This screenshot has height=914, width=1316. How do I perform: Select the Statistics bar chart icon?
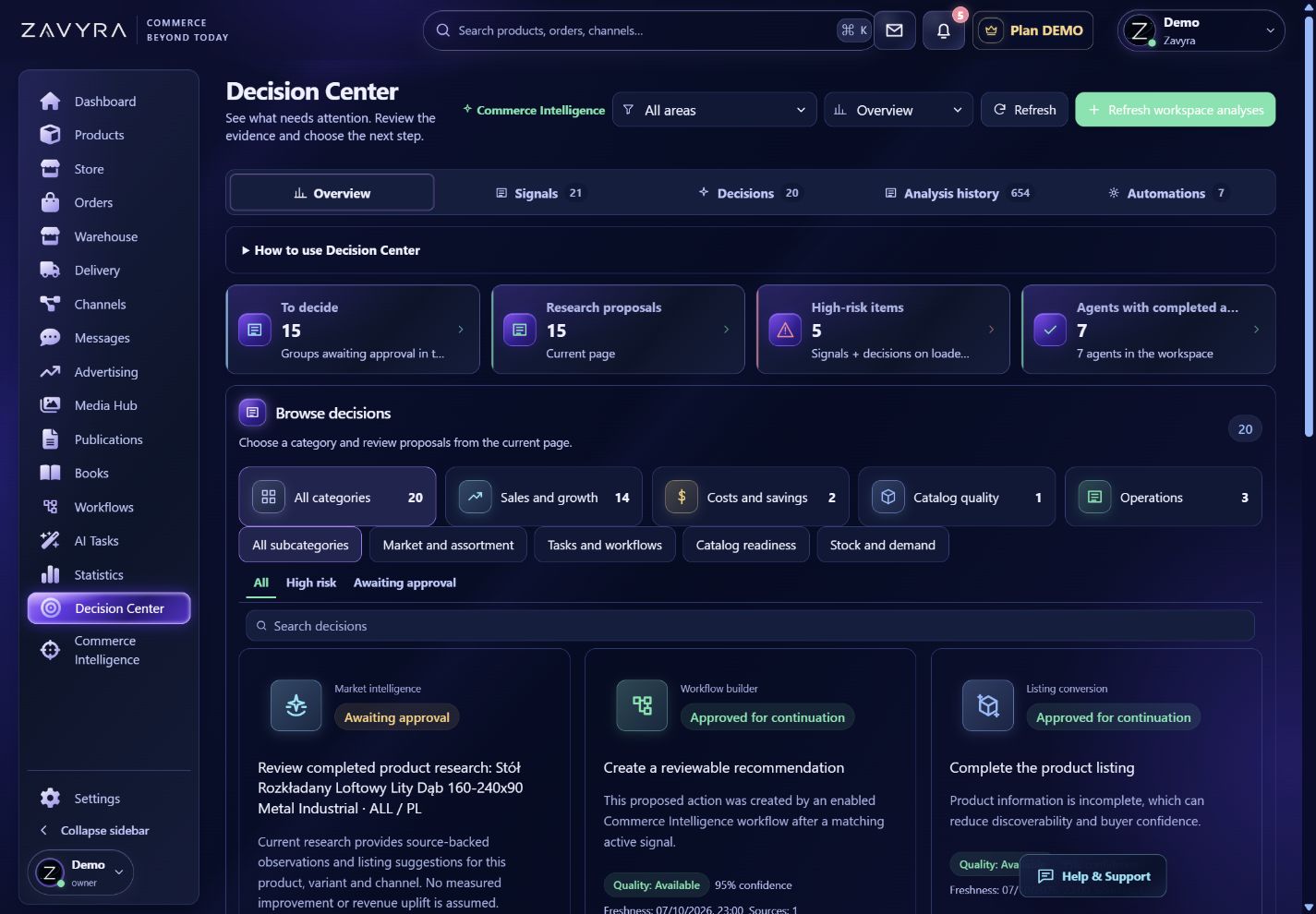(50, 574)
